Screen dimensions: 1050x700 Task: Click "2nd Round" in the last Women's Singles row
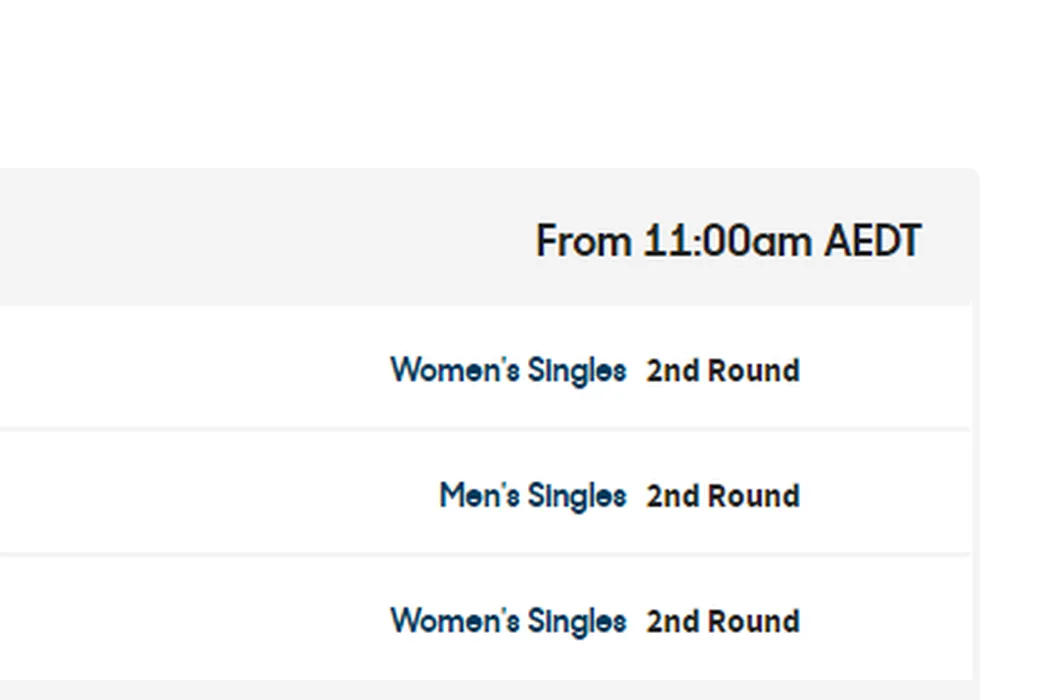[x=723, y=621]
